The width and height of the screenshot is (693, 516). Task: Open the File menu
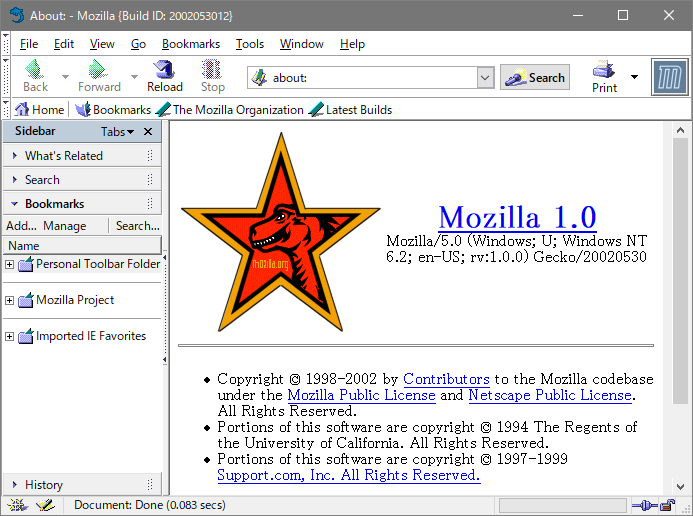[x=29, y=44]
